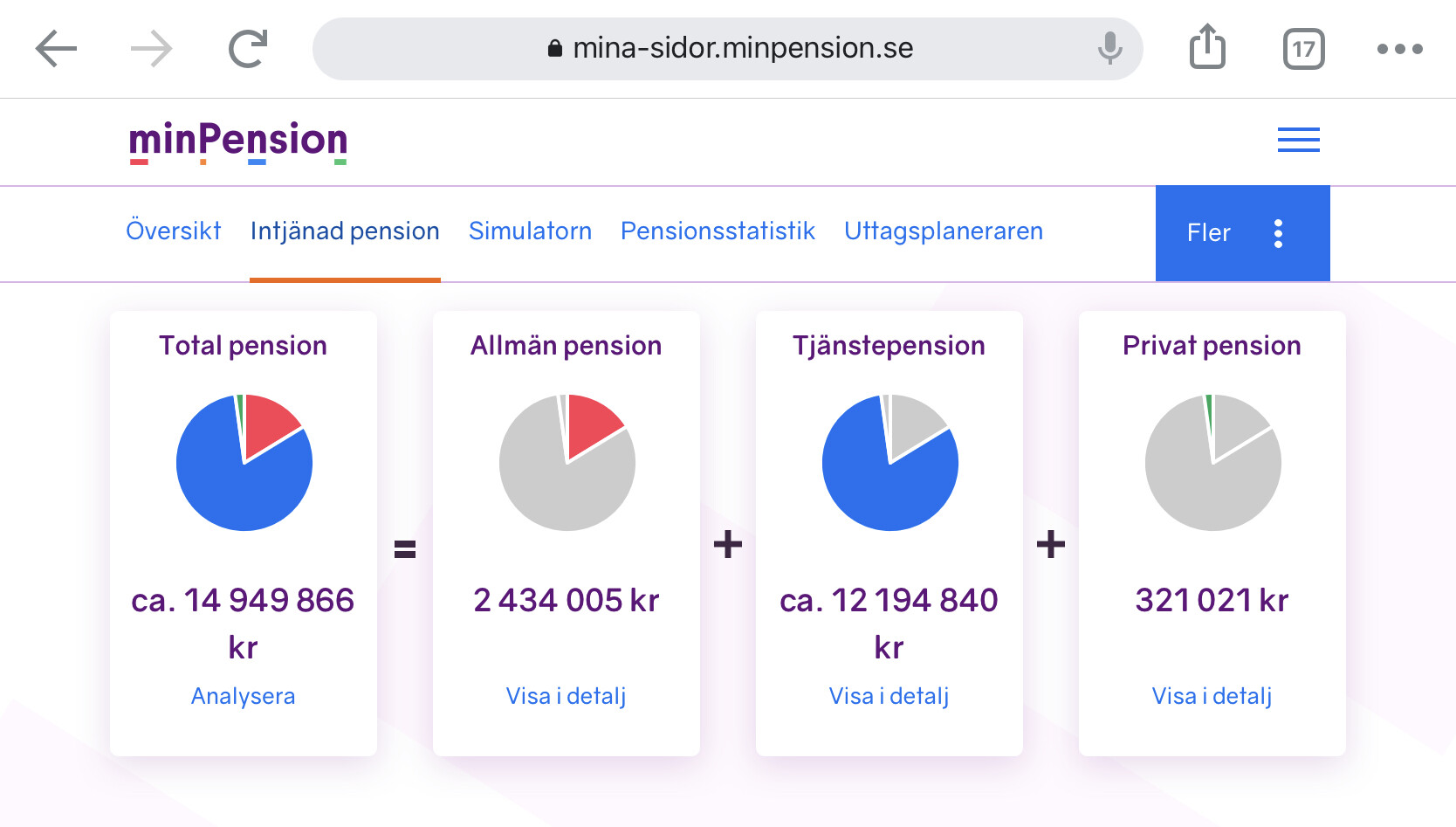Switch to the Översikt tab

coord(174,231)
